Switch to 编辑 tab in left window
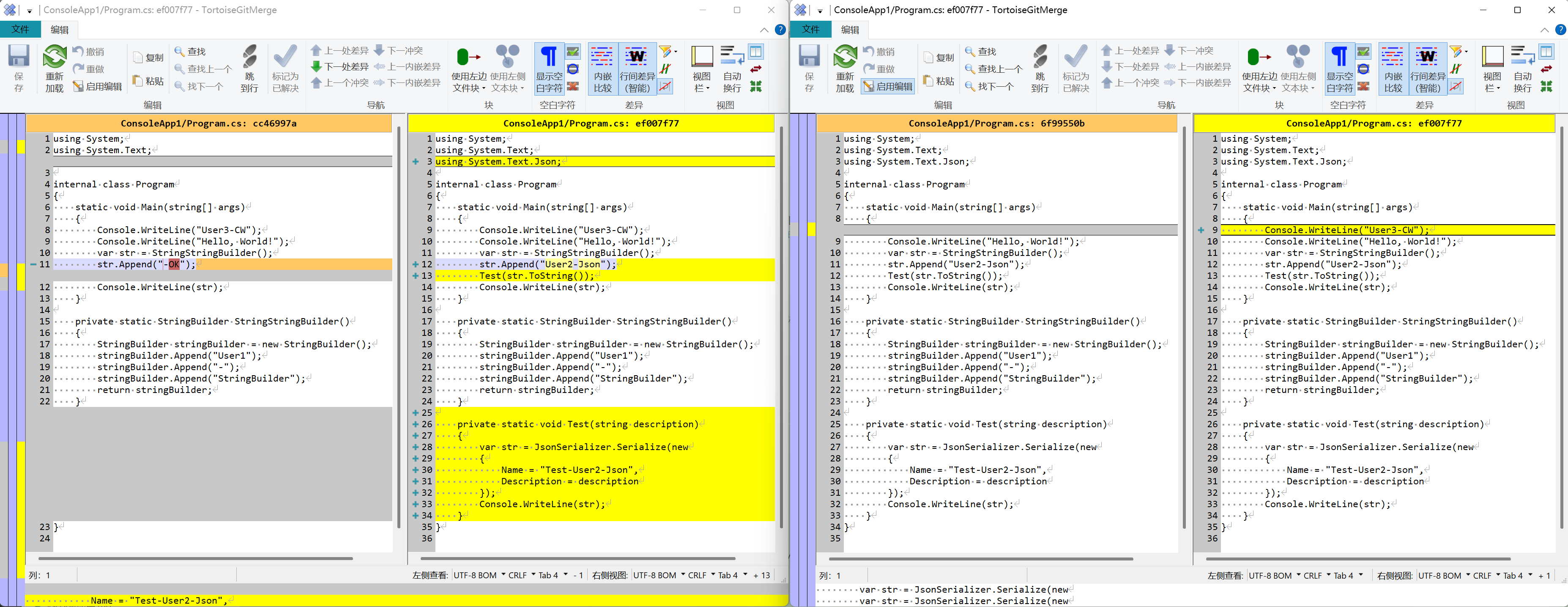The height and width of the screenshot is (607, 1568). point(60,29)
